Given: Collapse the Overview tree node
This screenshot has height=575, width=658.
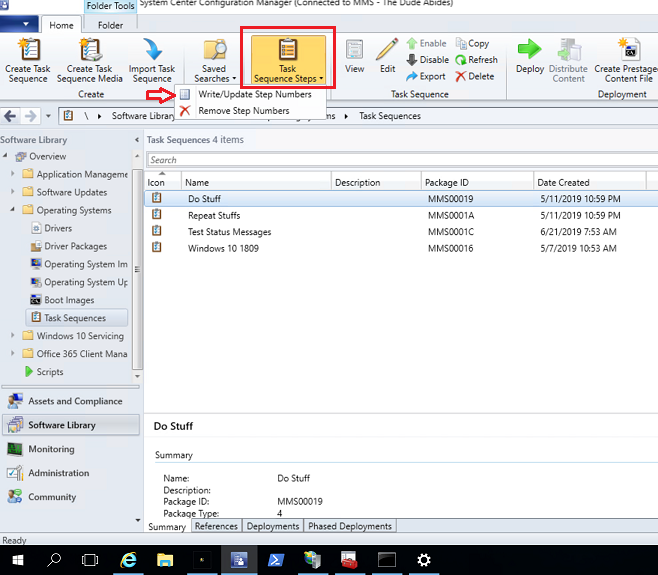Looking at the screenshot, I should 5,156.
